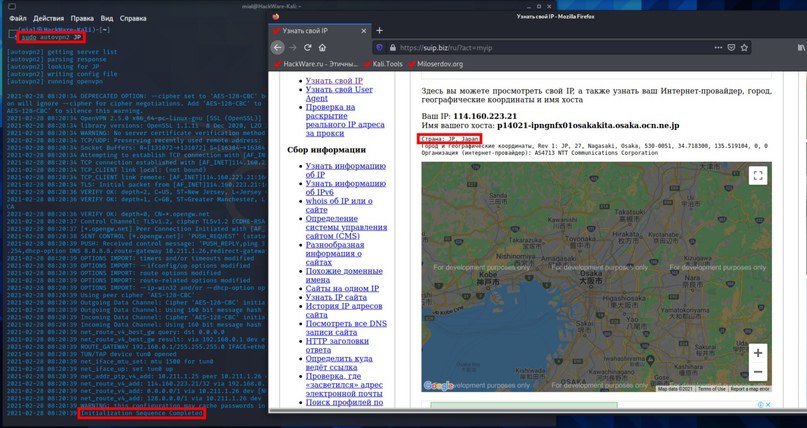807x428 pixels.
Task: Show site security padlock info
Action: [x=393, y=47]
